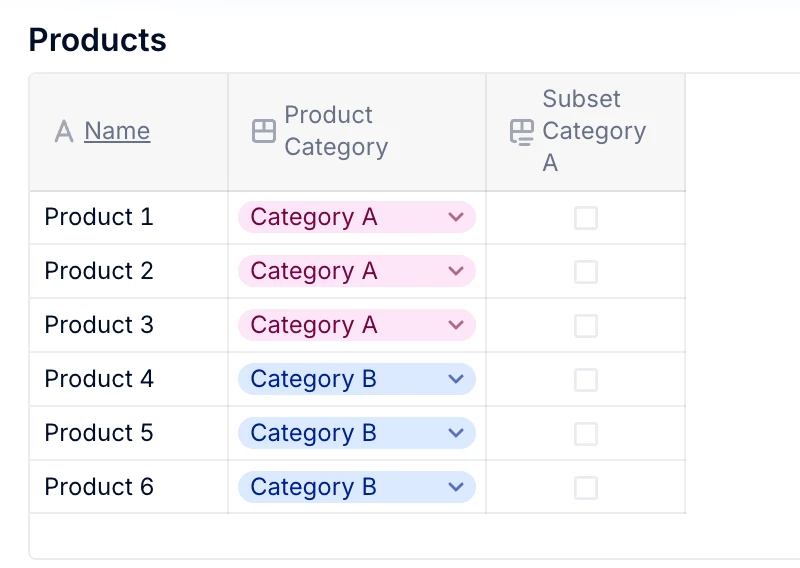Enable the checkbox for Product 3
The width and height of the screenshot is (800, 568).
click(x=586, y=326)
